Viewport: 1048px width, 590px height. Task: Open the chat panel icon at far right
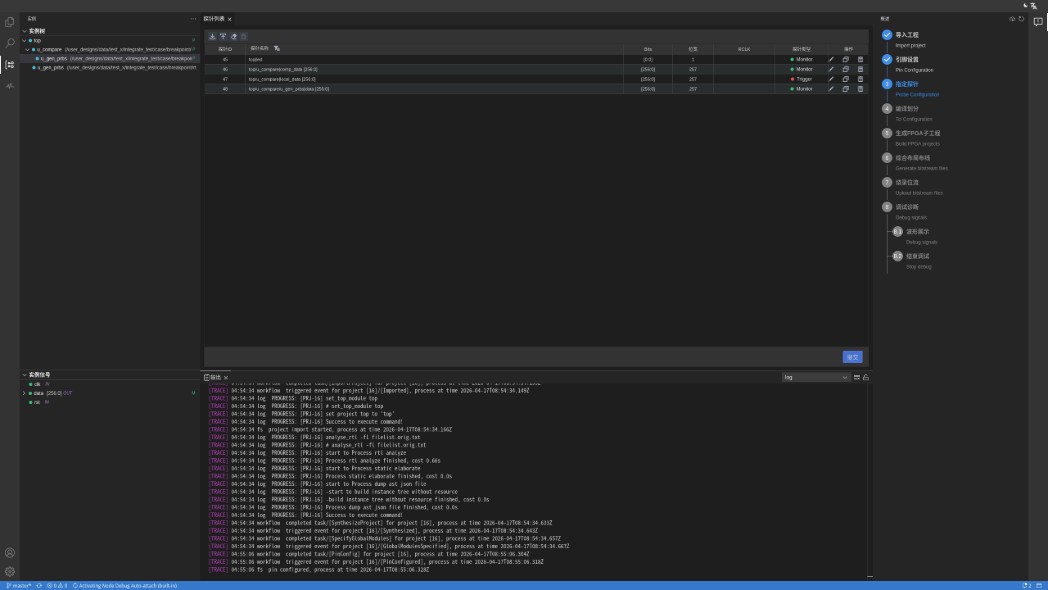pos(1038,22)
